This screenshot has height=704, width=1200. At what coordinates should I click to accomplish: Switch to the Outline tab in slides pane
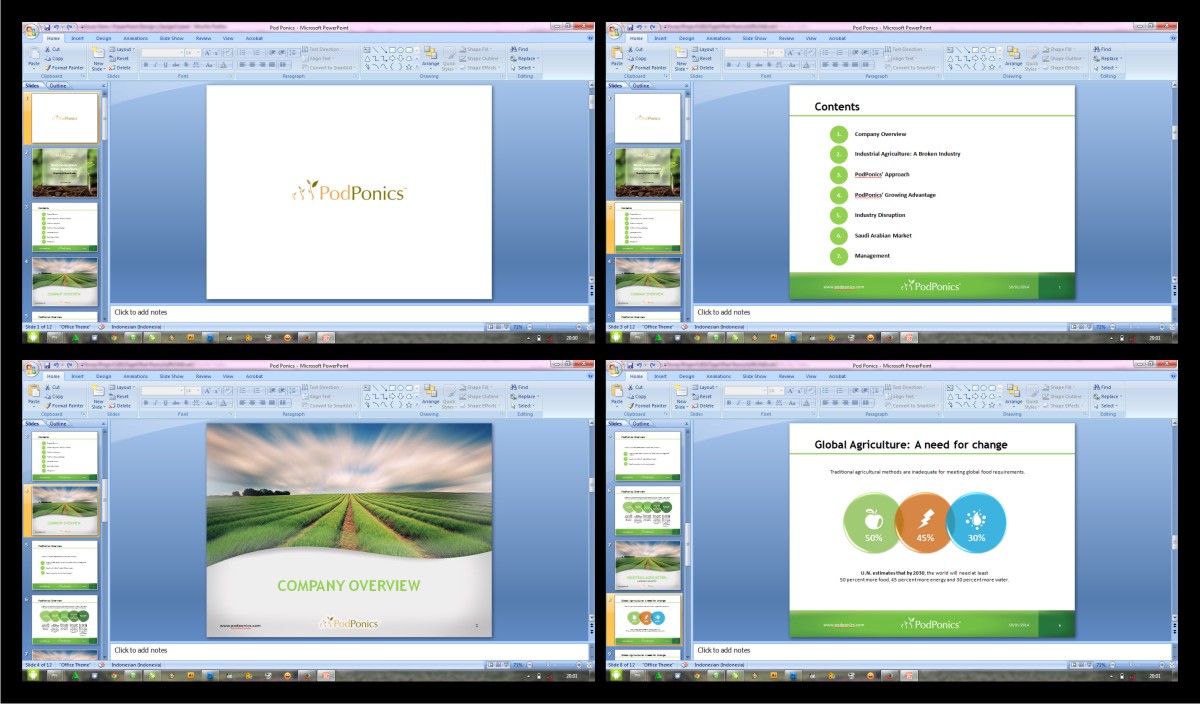(58, 85)
